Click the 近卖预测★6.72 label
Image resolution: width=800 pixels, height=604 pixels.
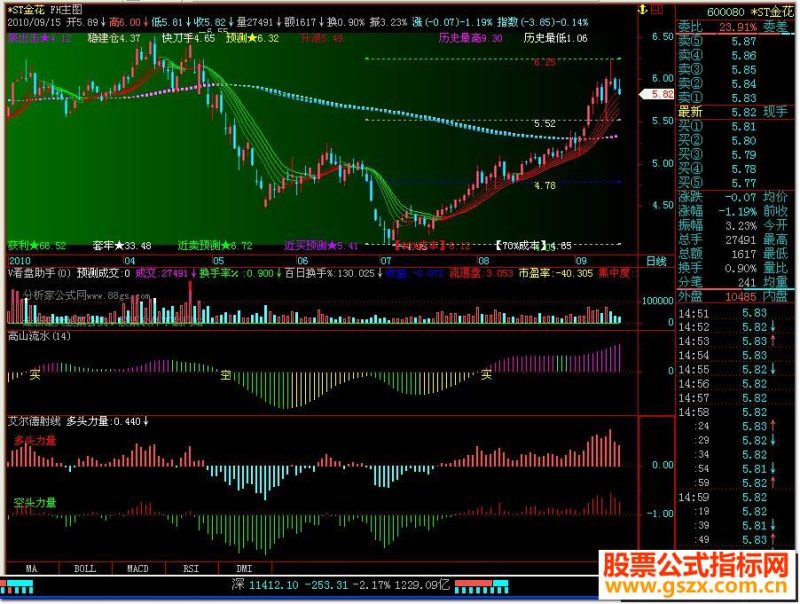(215, 246)
